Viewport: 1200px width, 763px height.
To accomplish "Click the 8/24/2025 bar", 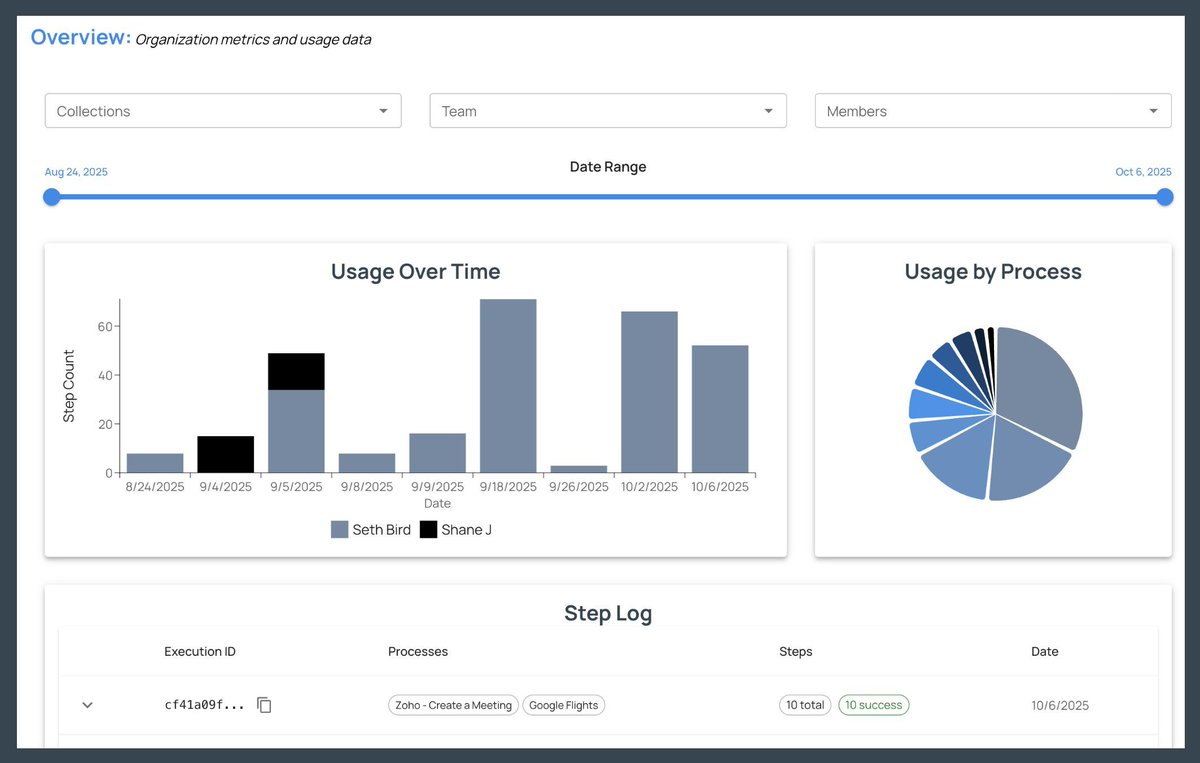I will click(x=155, y=463).
